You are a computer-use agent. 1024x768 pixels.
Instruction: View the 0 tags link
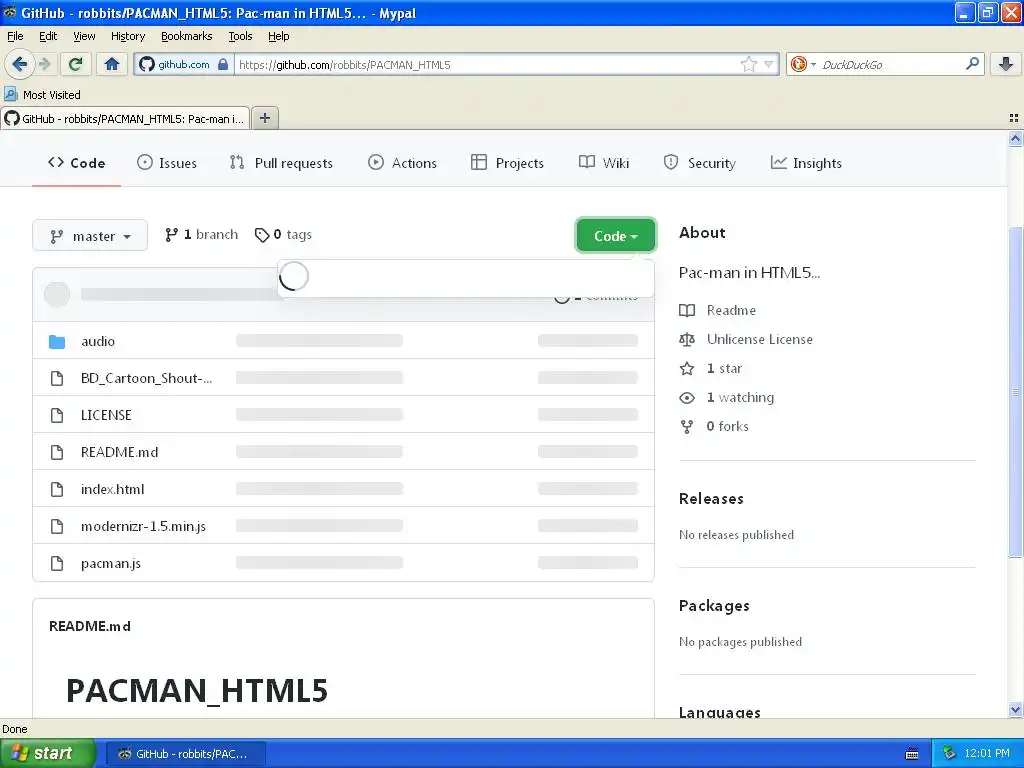pyautogui.click(x=283, y=234)
